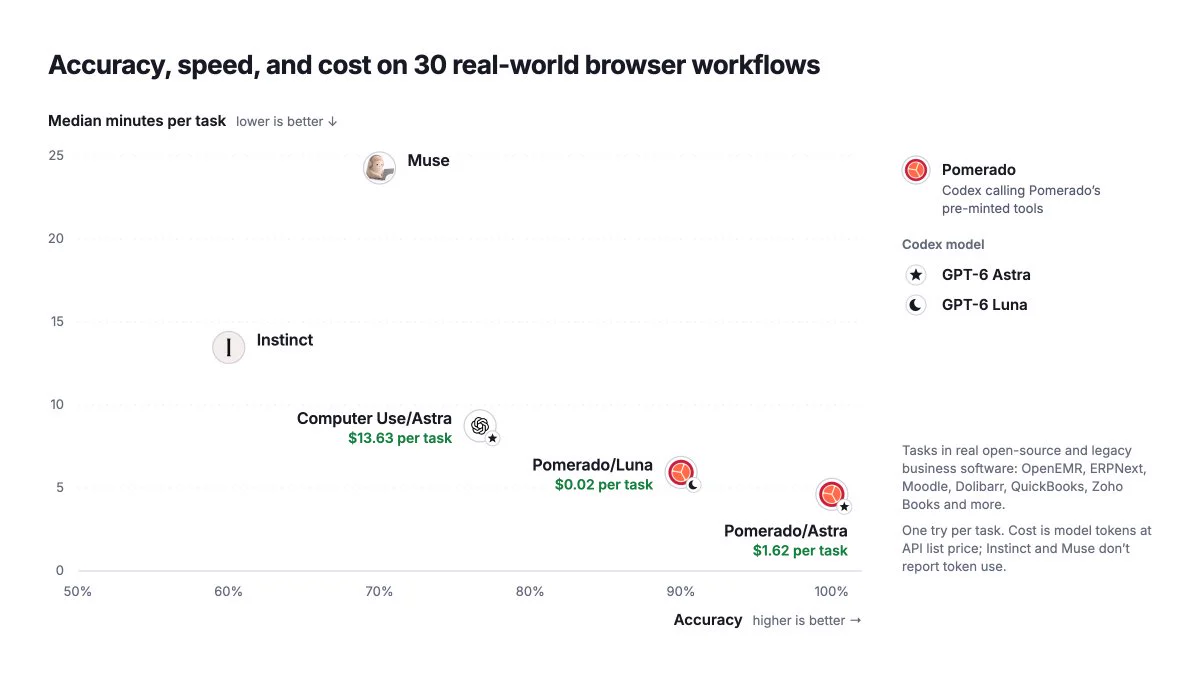Screen dimensions: 1200x675
Task: Click the GPT-6 Luna moon legend icon
Action: 916,305
